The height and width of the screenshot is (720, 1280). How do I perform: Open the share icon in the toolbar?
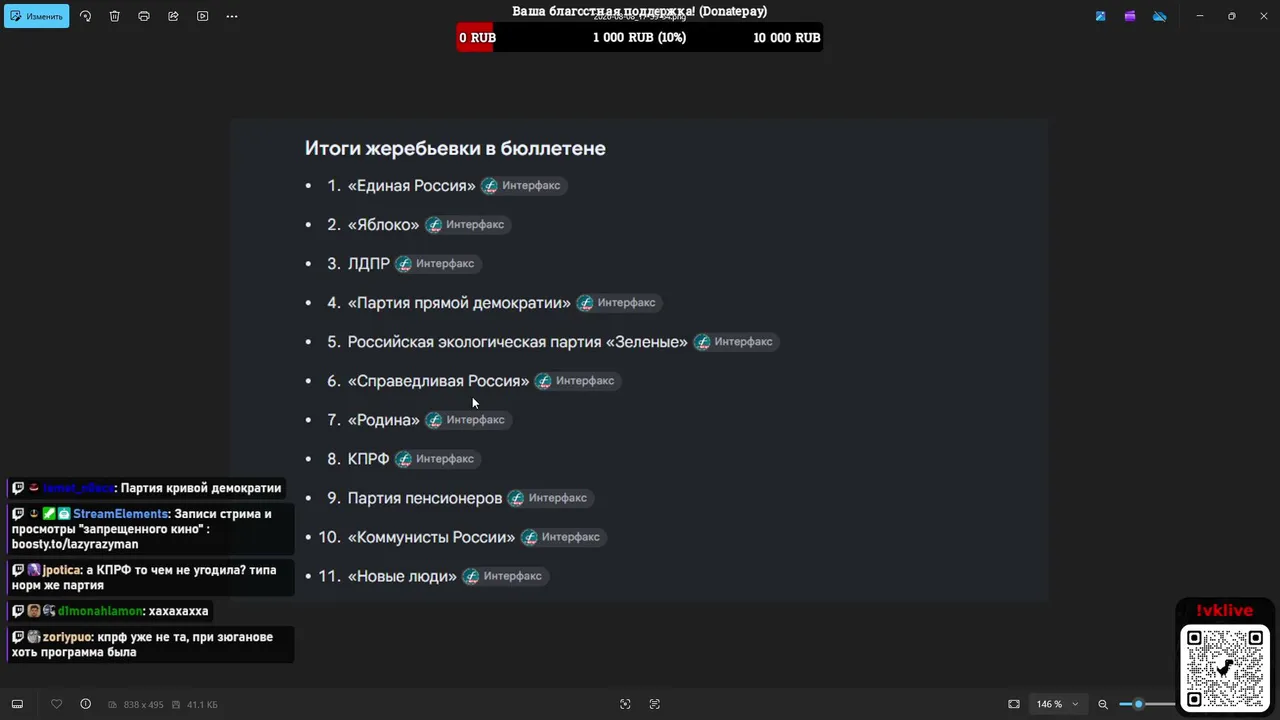(x=173, y=16)
